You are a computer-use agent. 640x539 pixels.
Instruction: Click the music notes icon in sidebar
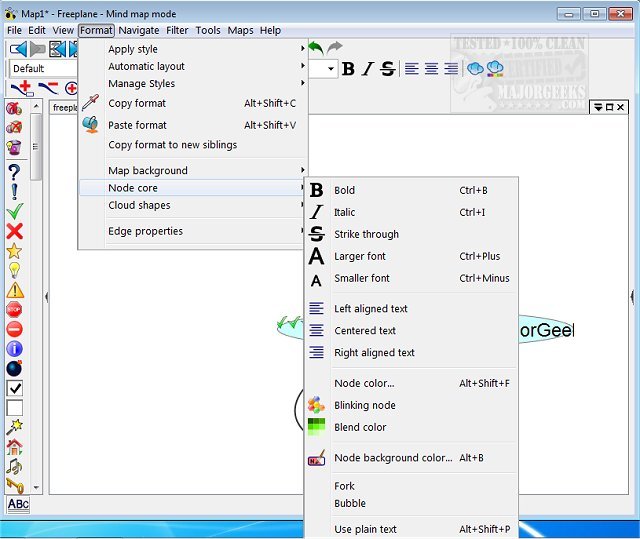tap(14, 466)
